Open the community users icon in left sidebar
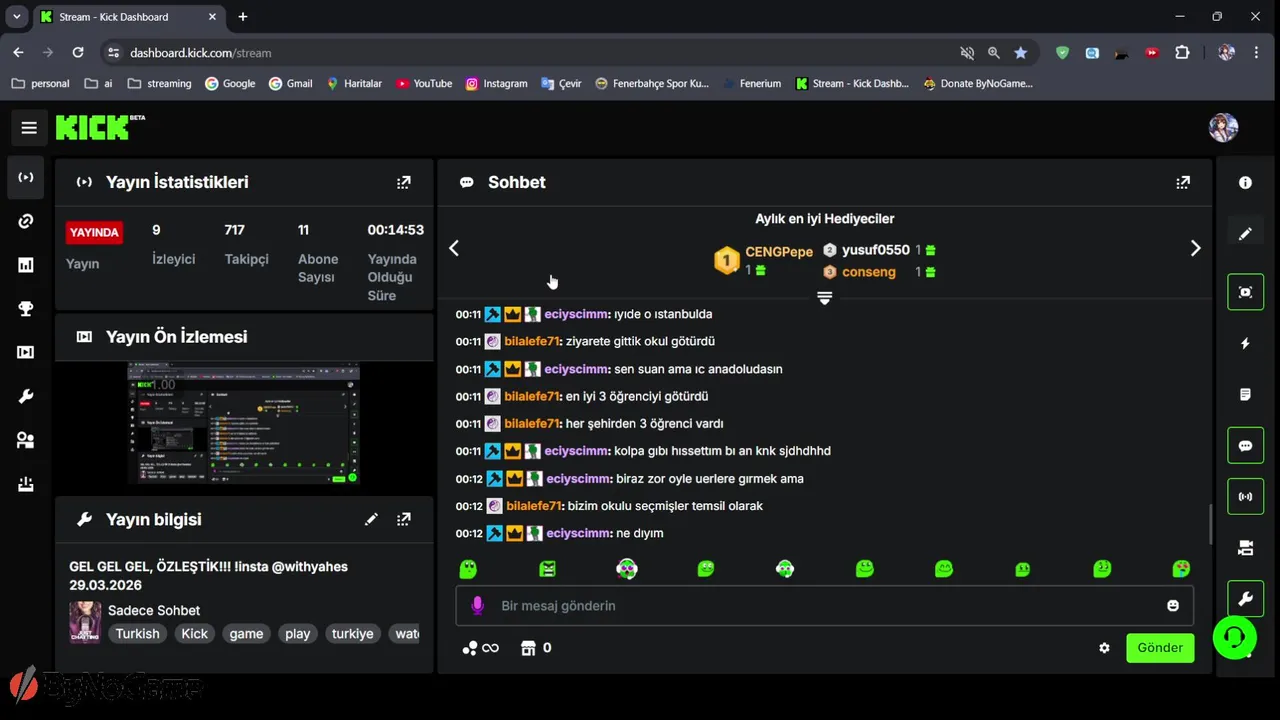Image resolution: width=1280 pixels, height=720 pixels. 26,440
